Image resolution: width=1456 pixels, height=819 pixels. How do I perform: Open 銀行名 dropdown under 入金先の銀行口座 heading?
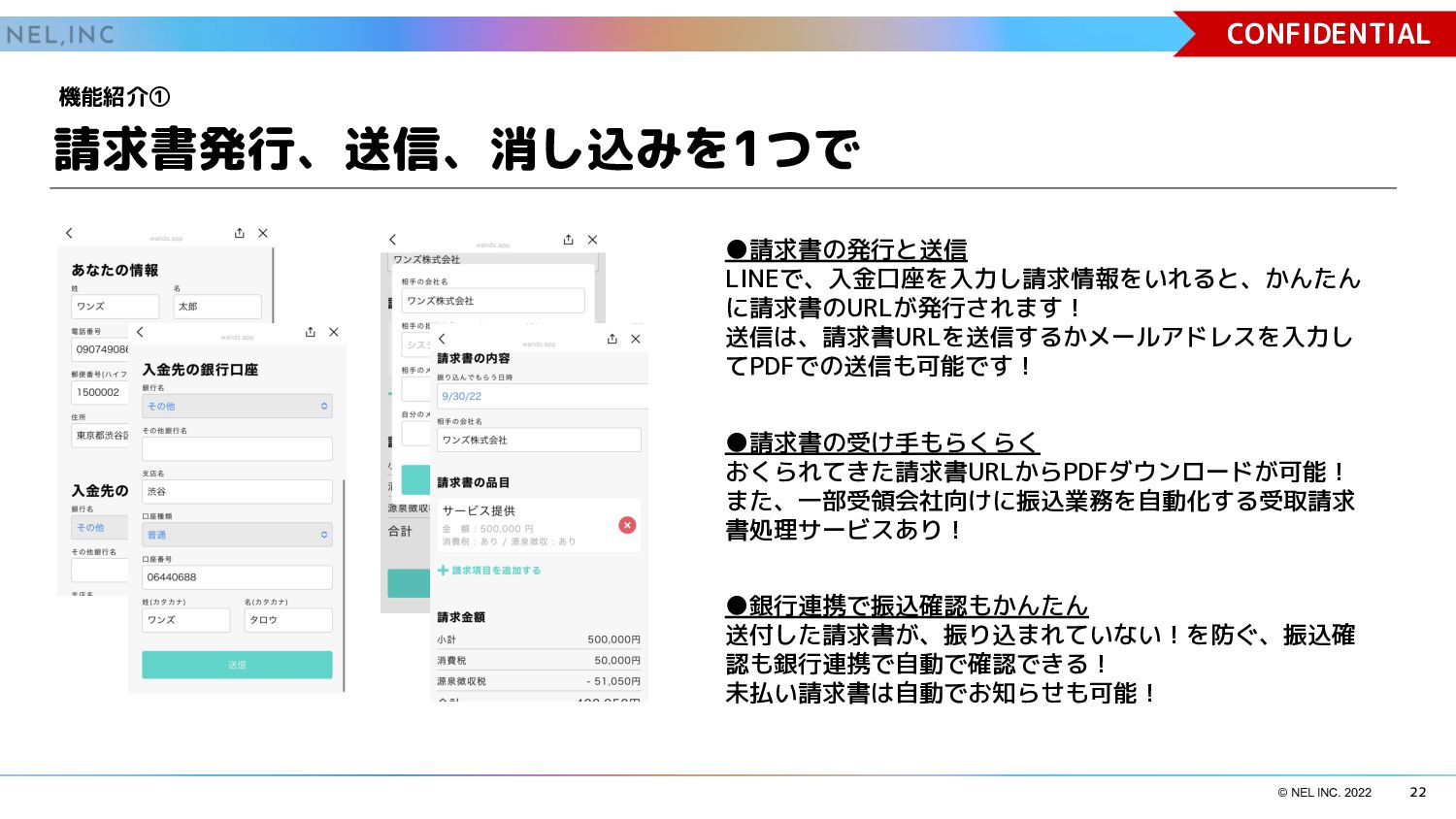(237, 406)
